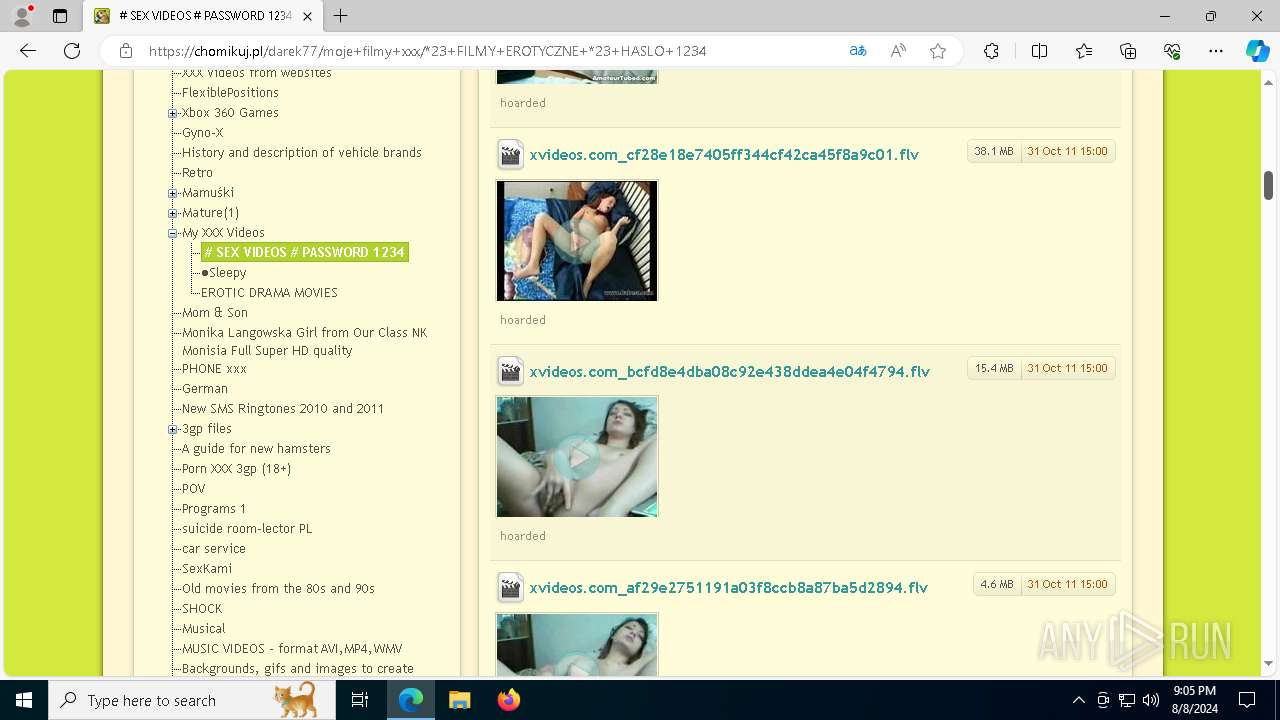Expand the 3gp files folder

pos(173,429)
